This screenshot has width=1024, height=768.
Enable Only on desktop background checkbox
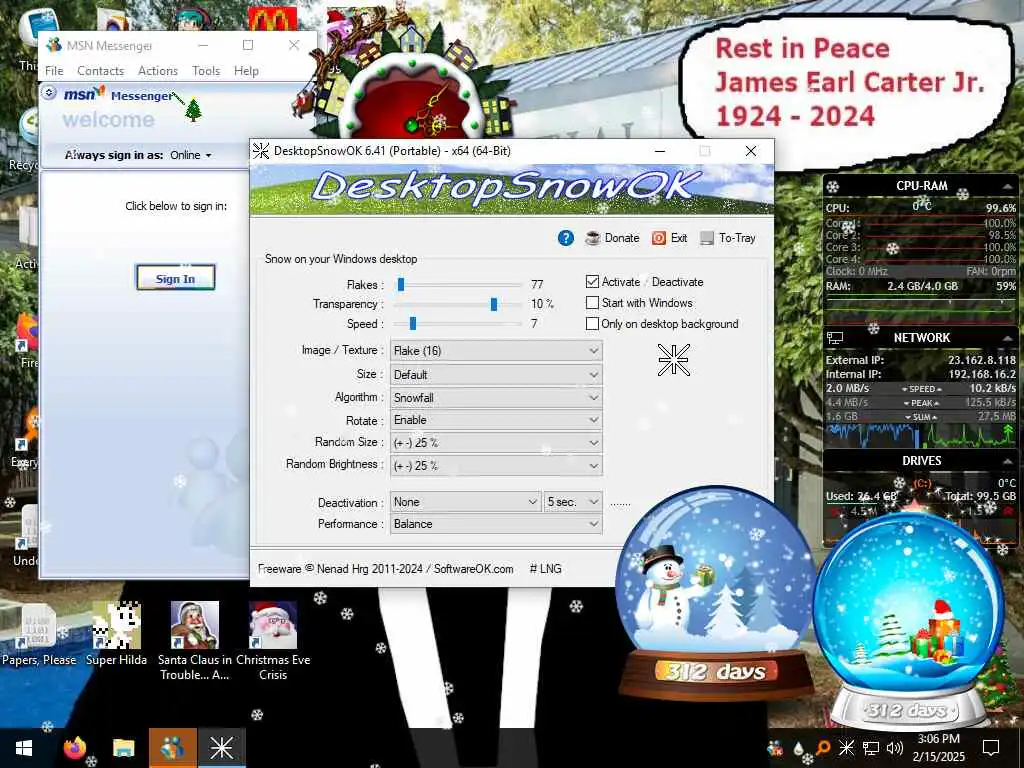592,323
